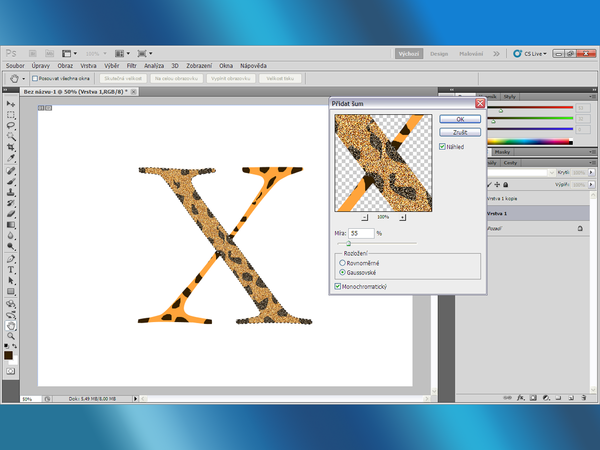
Task: Click the Zrušit cancel button
Action: pos(460,131)
